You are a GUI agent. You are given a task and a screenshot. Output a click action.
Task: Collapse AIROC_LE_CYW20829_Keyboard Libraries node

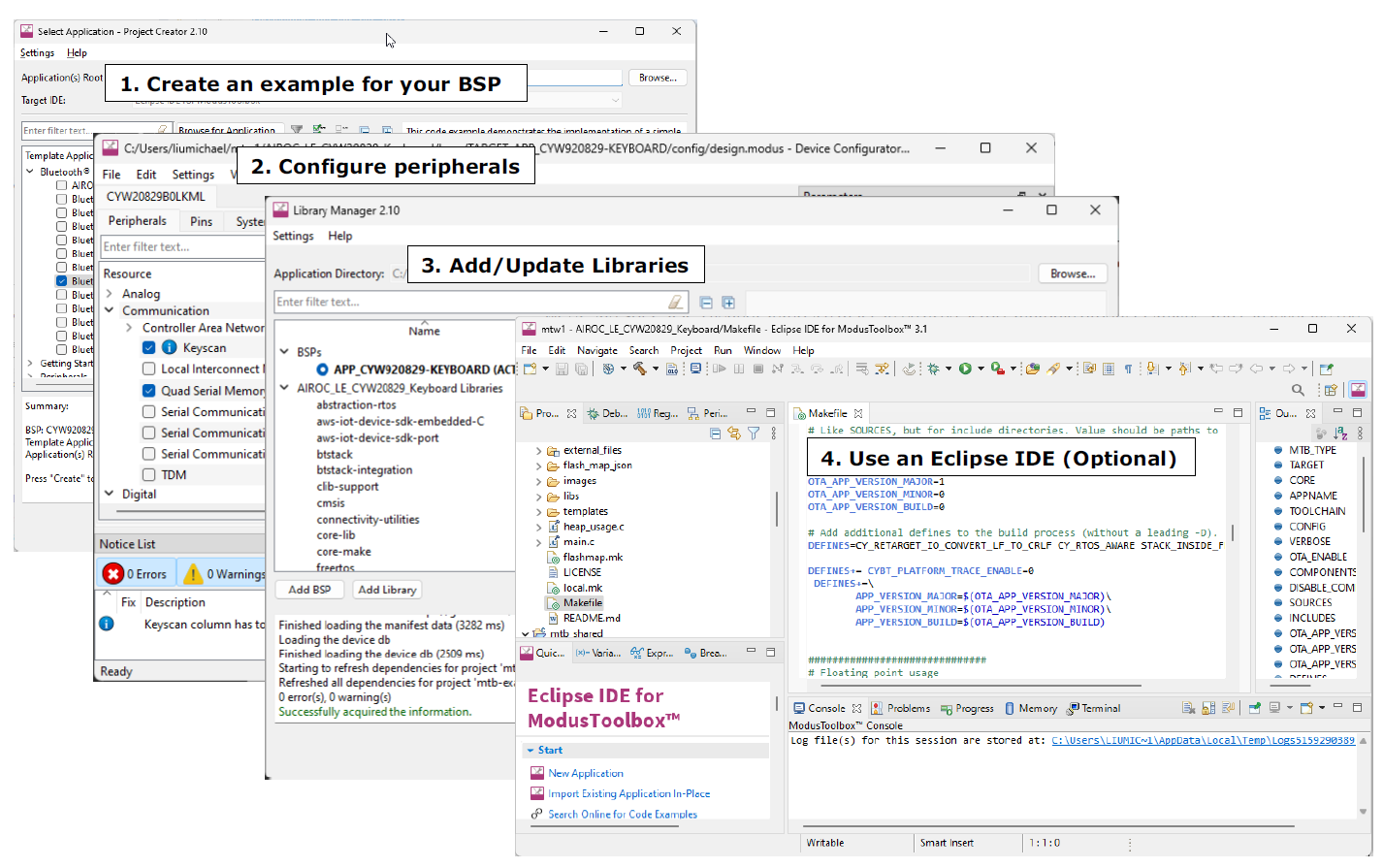coord(284,388)
